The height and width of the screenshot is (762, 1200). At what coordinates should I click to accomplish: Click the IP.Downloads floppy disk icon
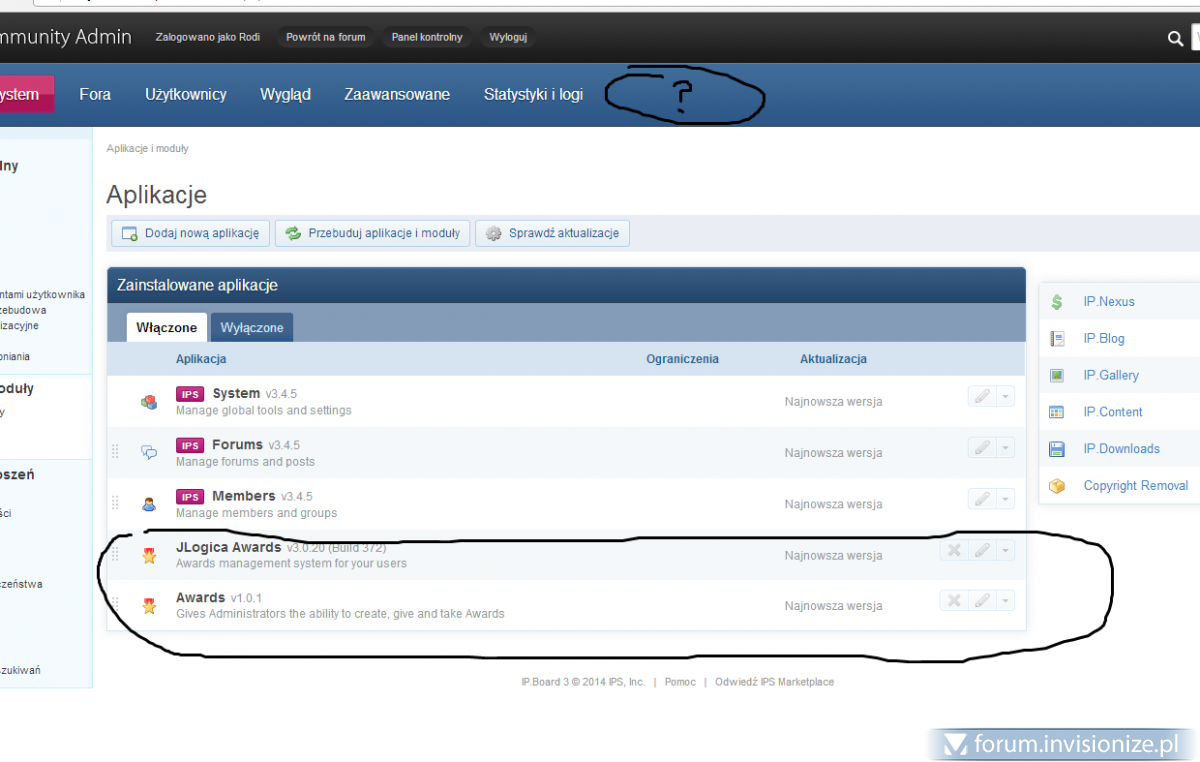point(1057,449)
